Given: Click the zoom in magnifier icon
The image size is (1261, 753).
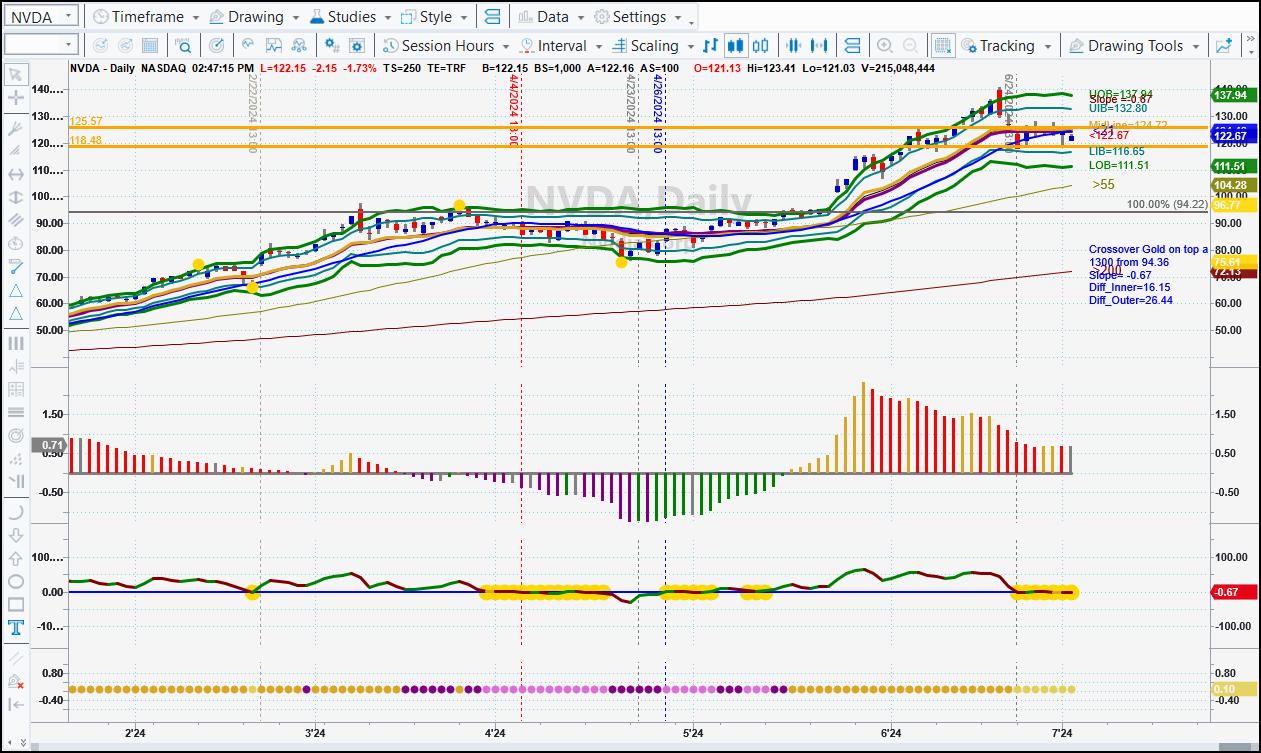Looking at the screenshot, I should 885,45.
